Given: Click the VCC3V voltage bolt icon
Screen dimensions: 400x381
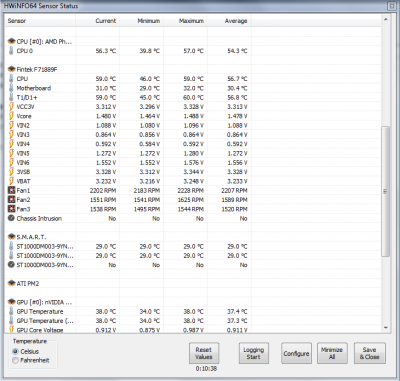Looking at the screenshot, I should click(11, 107).
